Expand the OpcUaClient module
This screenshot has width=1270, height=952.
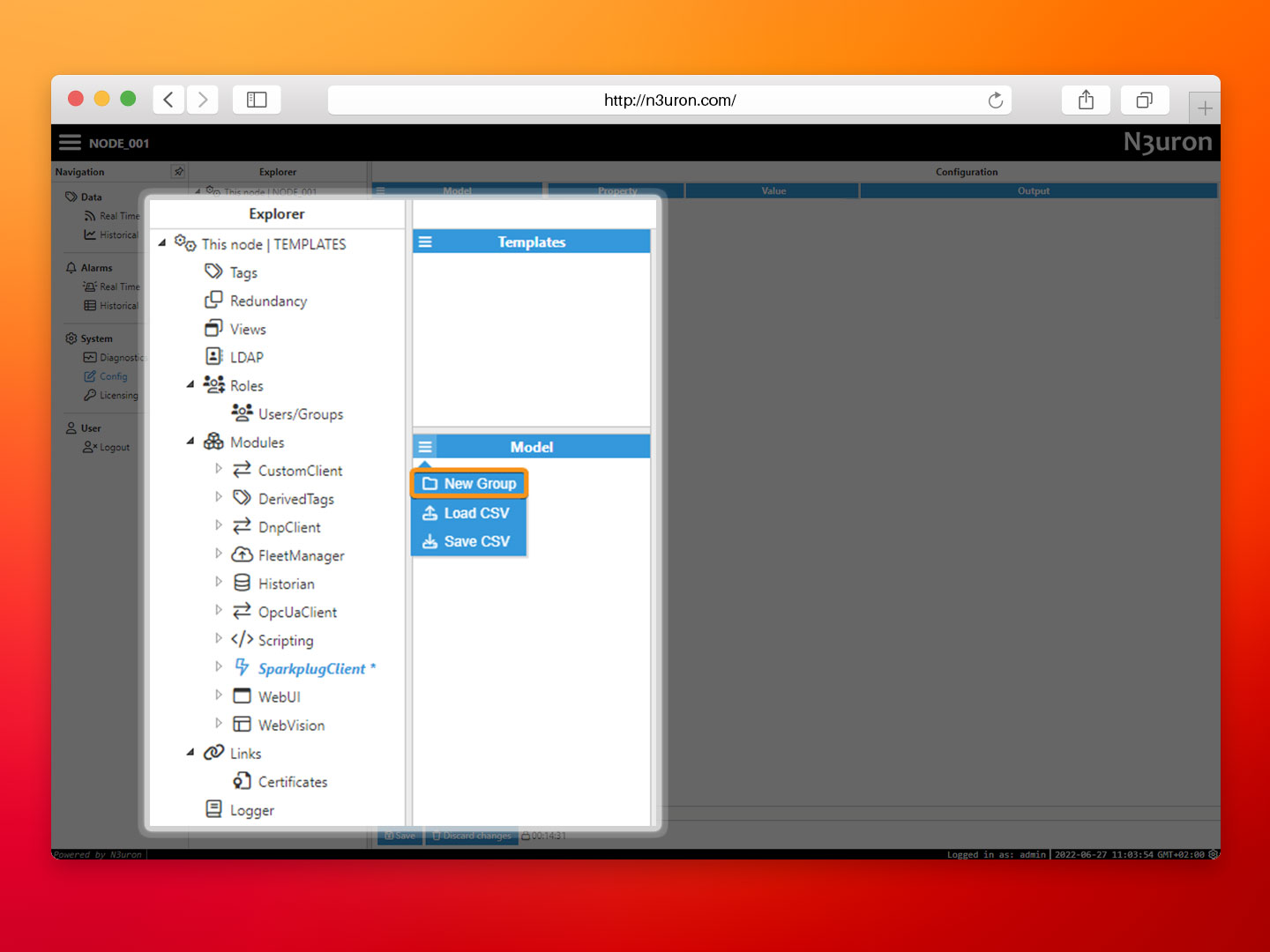pyautogui.click(x=219, y=610)
